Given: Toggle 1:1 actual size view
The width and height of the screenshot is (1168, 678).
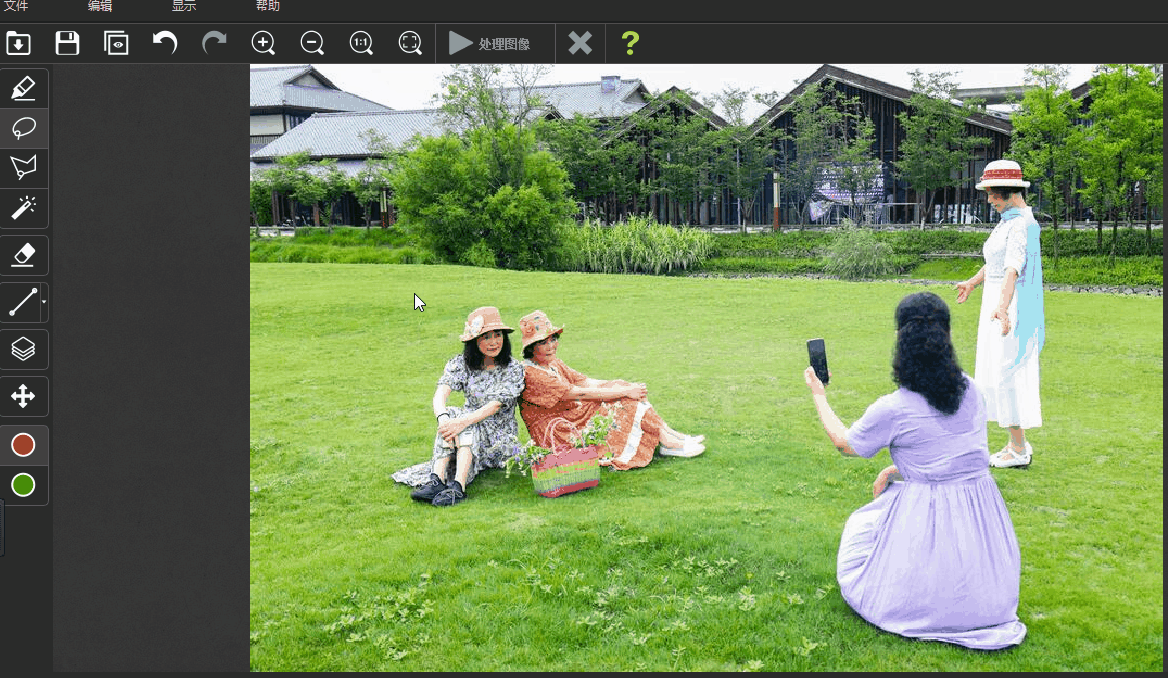Looking at the screenshot, I should point(361,43).
